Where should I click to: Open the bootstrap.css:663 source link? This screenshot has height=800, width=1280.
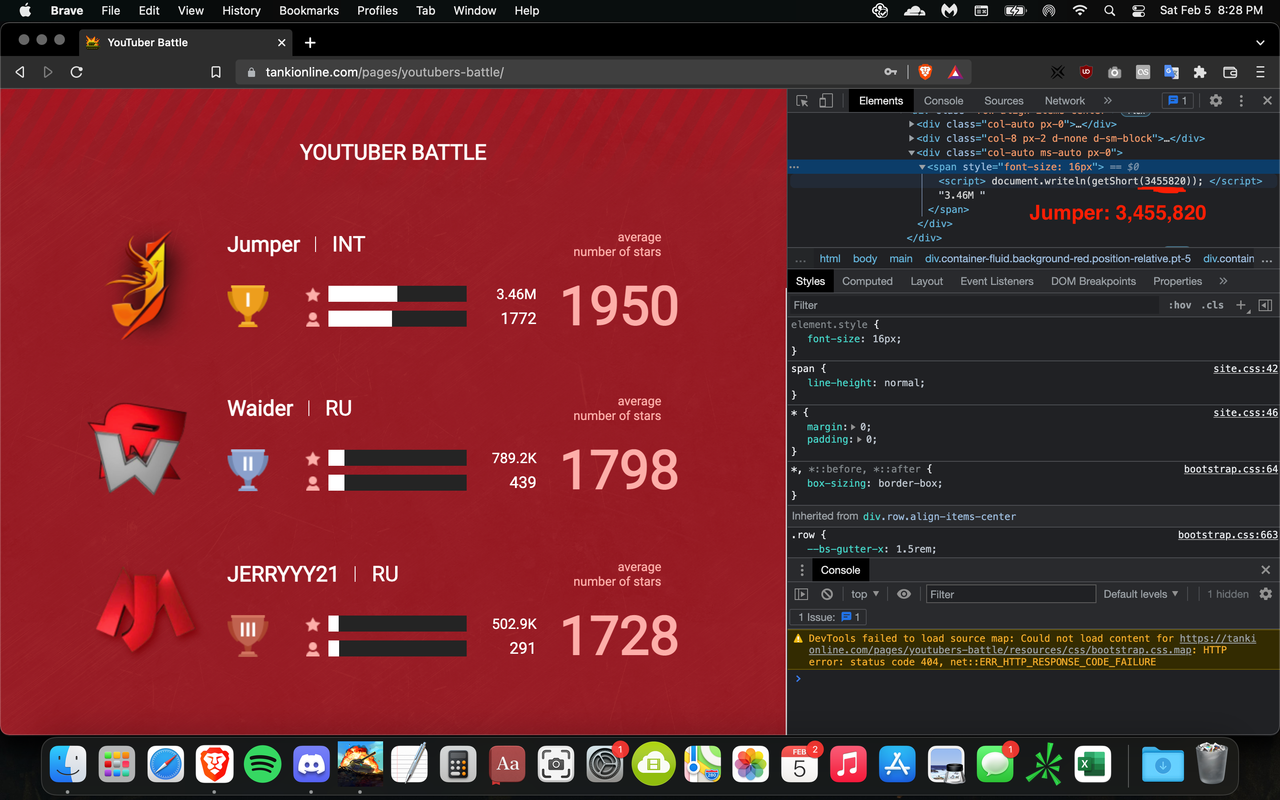pos(1228,535)
